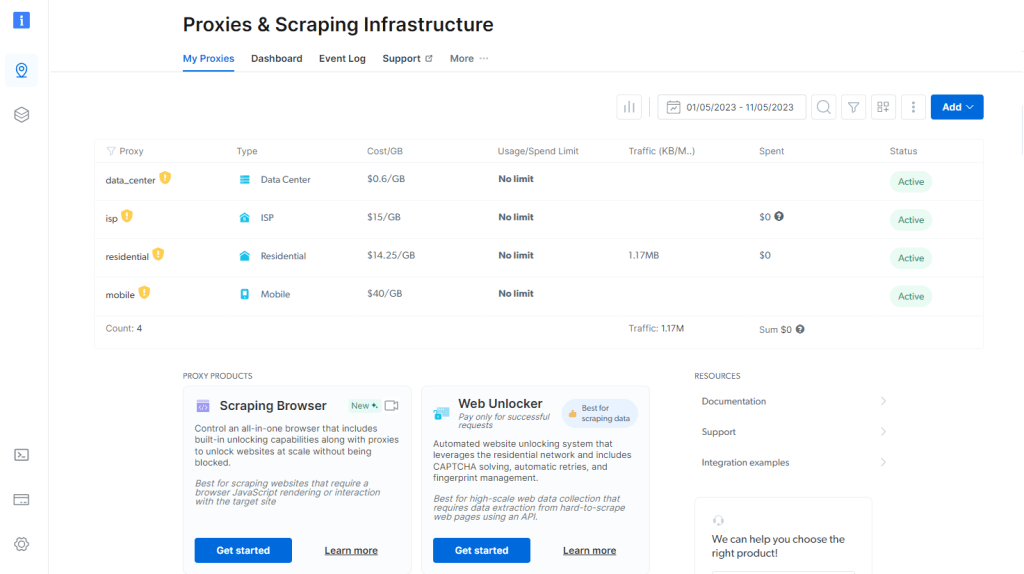This screenshot has height=574, width=1024.
Task: Open the Add dropdown button
Action: 957,107
